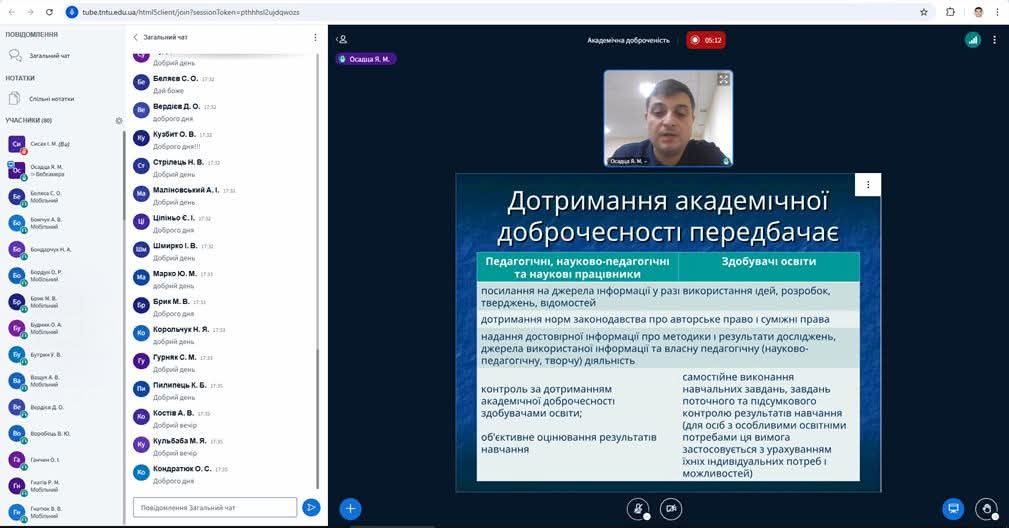The width and height of the screenshot is (1009, 528).
Task: Click the red recording timer indicator
Action: point(705,40)
